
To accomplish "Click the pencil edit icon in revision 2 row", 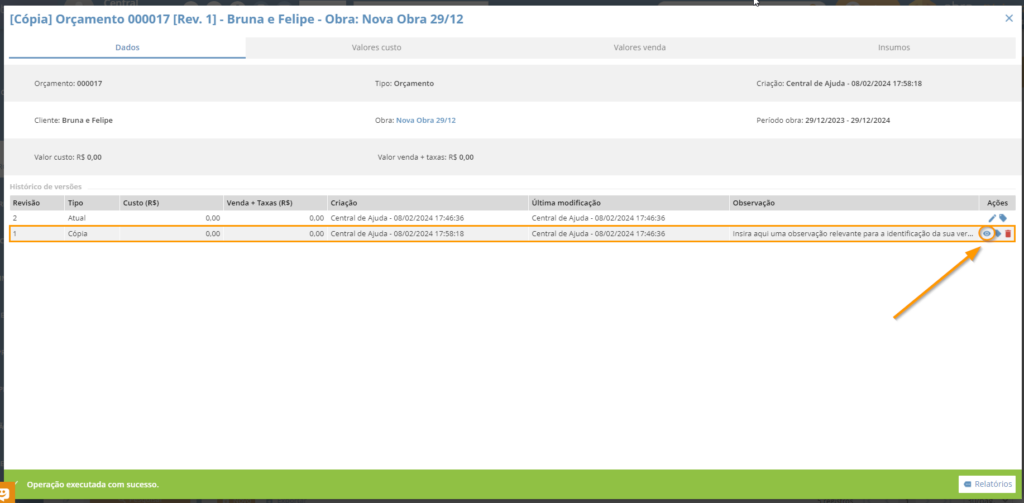I will (x=992, y=218).
